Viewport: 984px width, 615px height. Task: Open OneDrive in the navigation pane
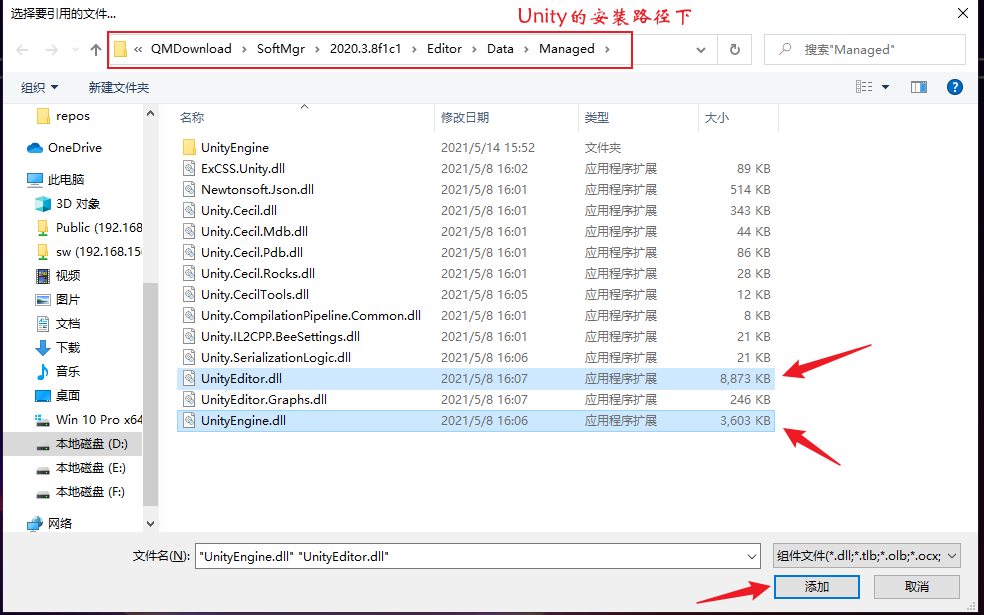point(64,147)
